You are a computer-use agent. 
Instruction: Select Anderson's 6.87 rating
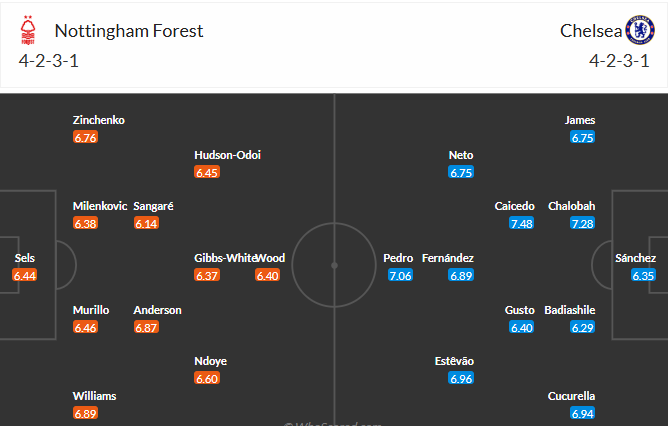point(146,327)
